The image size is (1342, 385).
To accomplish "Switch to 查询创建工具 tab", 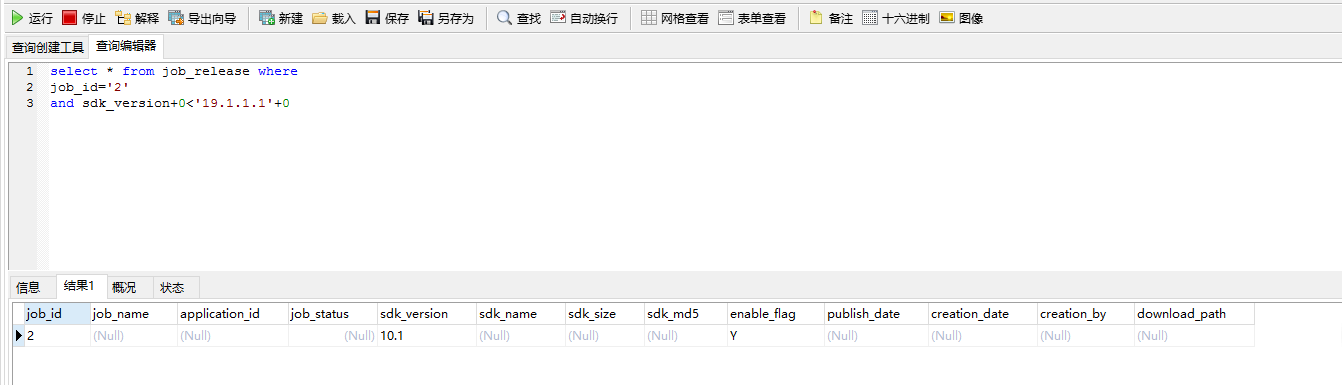I will 48,47.
